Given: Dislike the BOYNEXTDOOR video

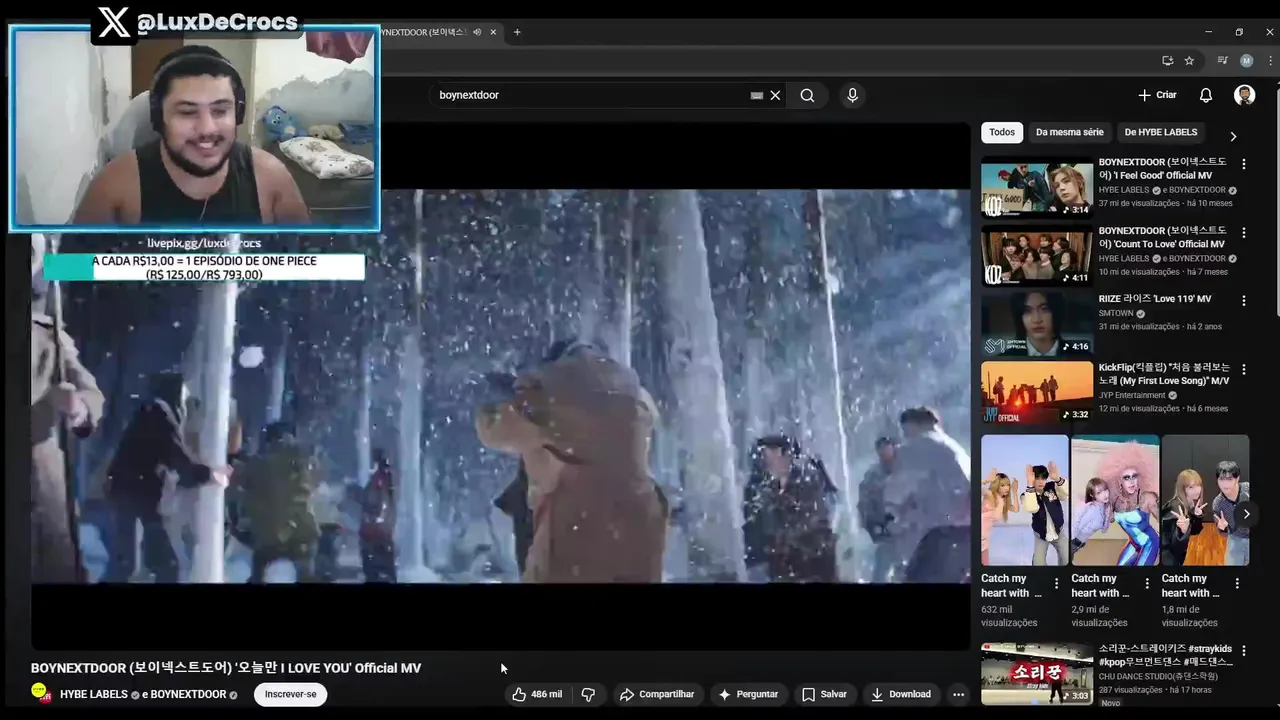Looking at the screenshot, I should [x=588, y=694].
